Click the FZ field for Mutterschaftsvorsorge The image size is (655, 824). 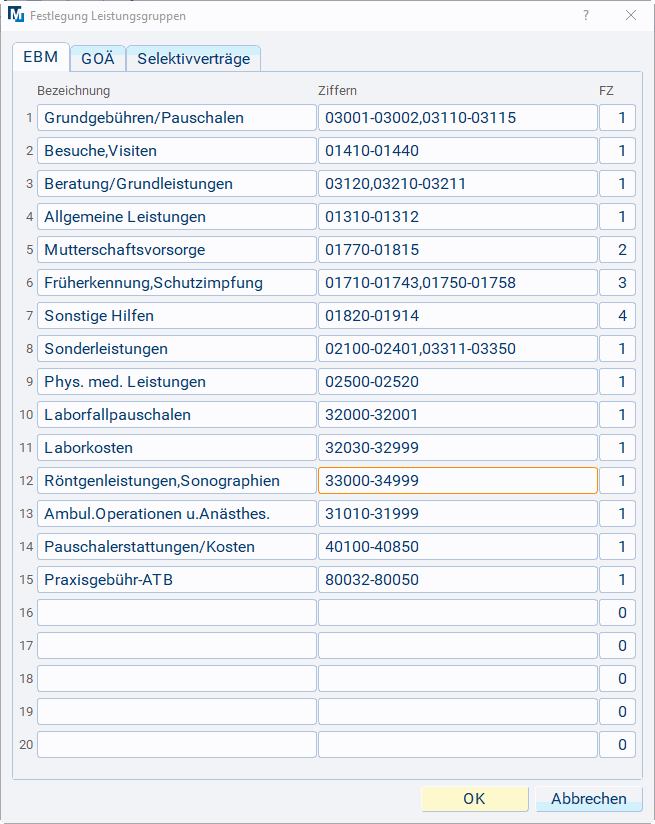pyautogui.click(x=618, y=250)
